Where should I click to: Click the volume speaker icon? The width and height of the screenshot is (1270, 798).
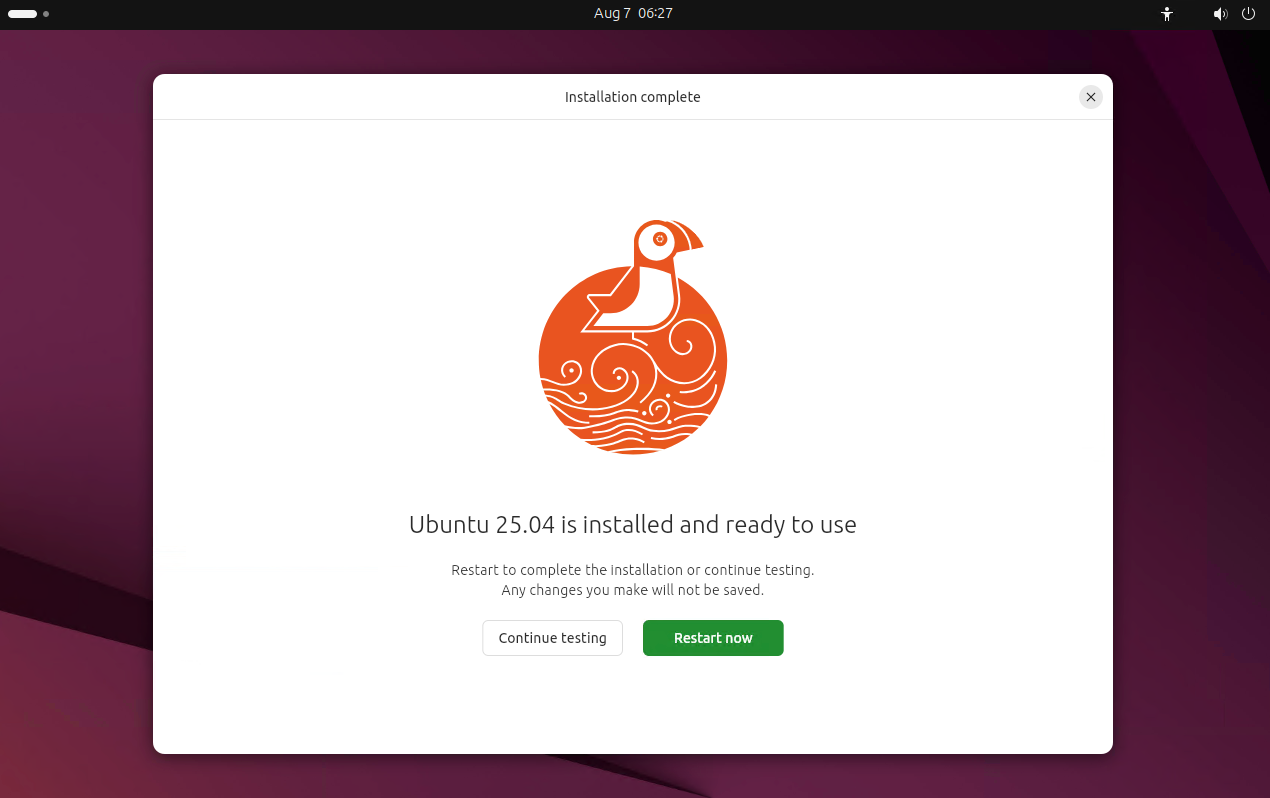pyautogui.click(x=1220, y=14)
